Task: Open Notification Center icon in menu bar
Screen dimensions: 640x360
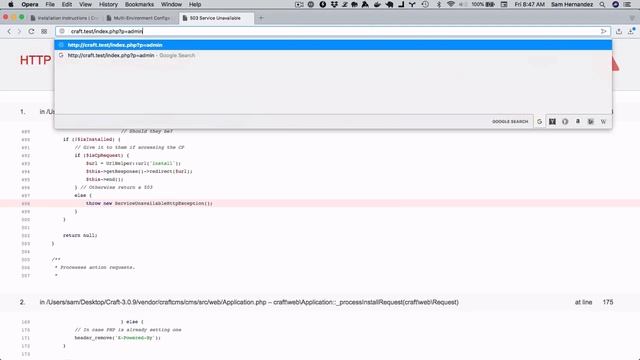Action: coord(627,4)
